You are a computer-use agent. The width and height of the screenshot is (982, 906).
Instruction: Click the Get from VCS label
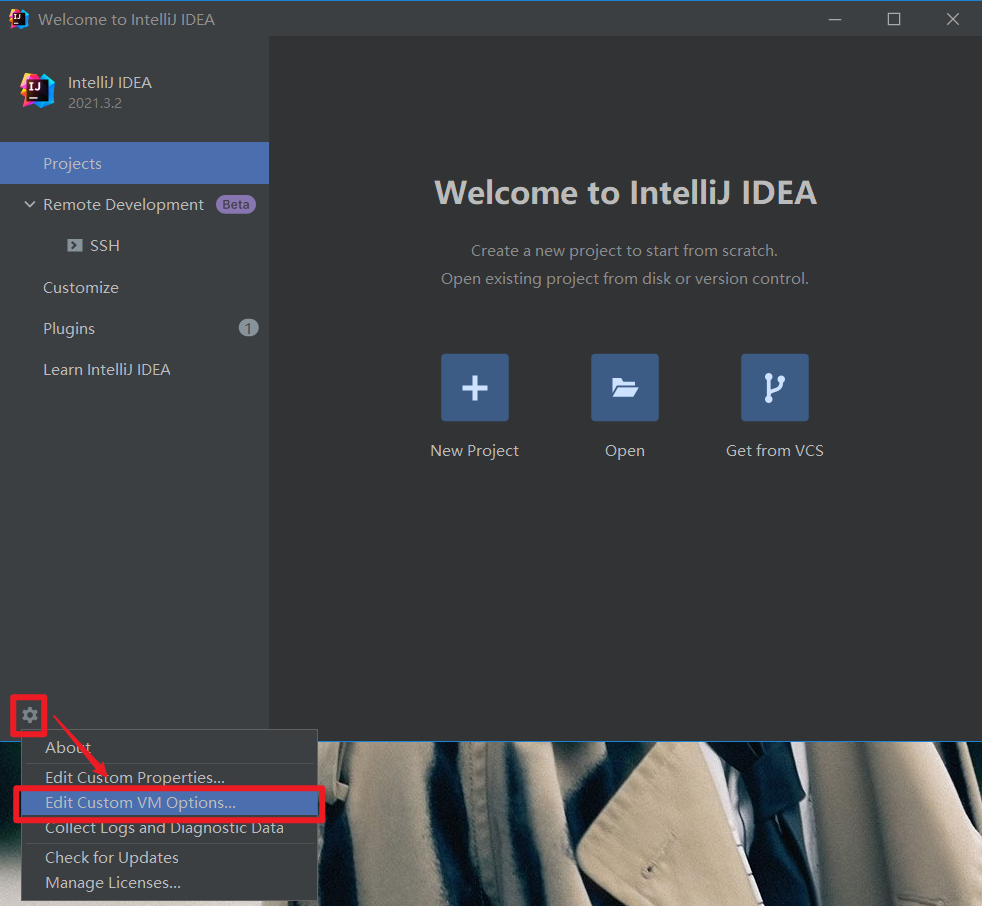pyautogui.click(x=775, y=451)
